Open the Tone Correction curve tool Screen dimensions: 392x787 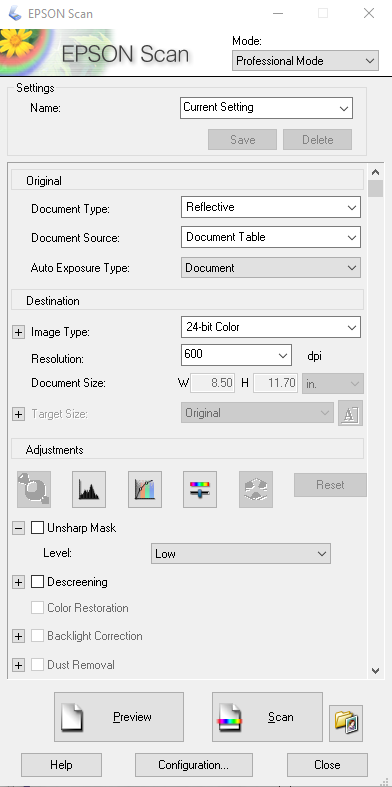(145, 489)
